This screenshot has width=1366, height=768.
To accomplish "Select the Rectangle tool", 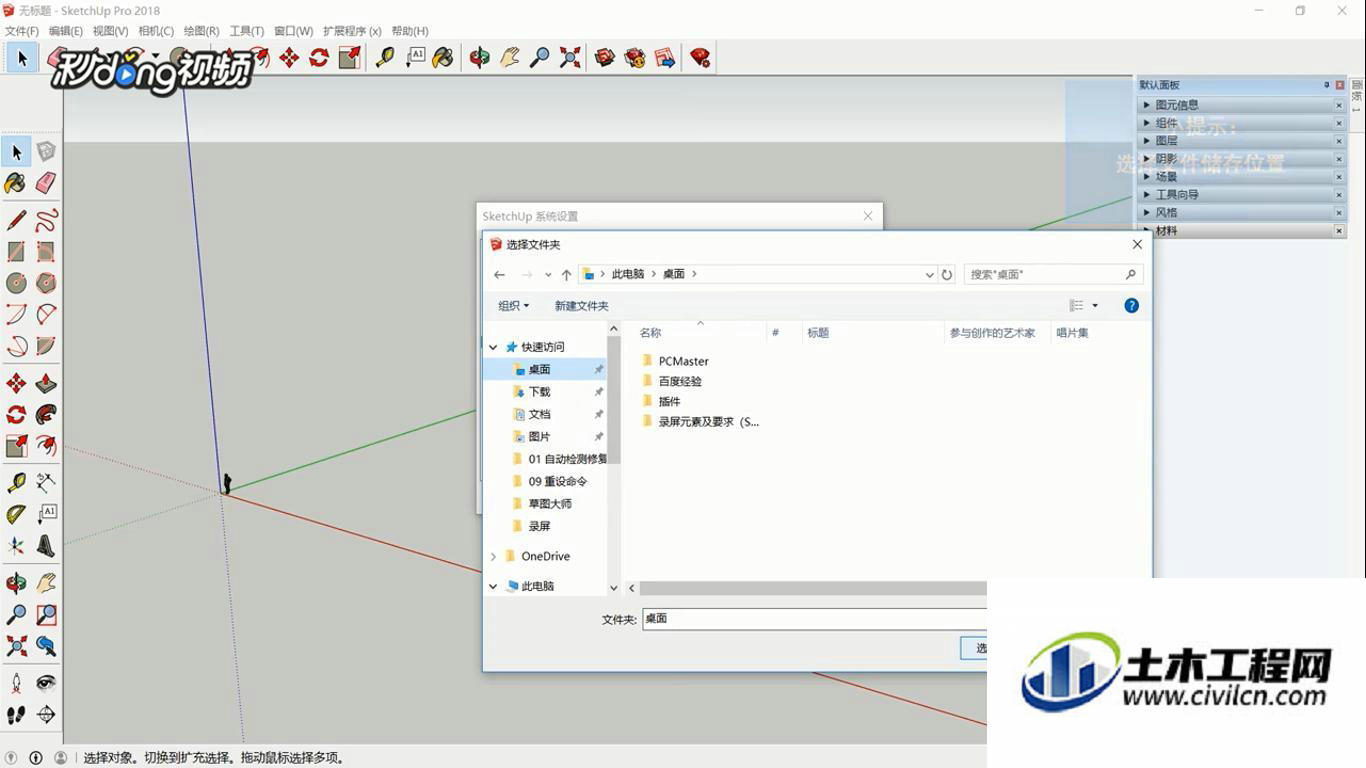I will tap(16, 252).
